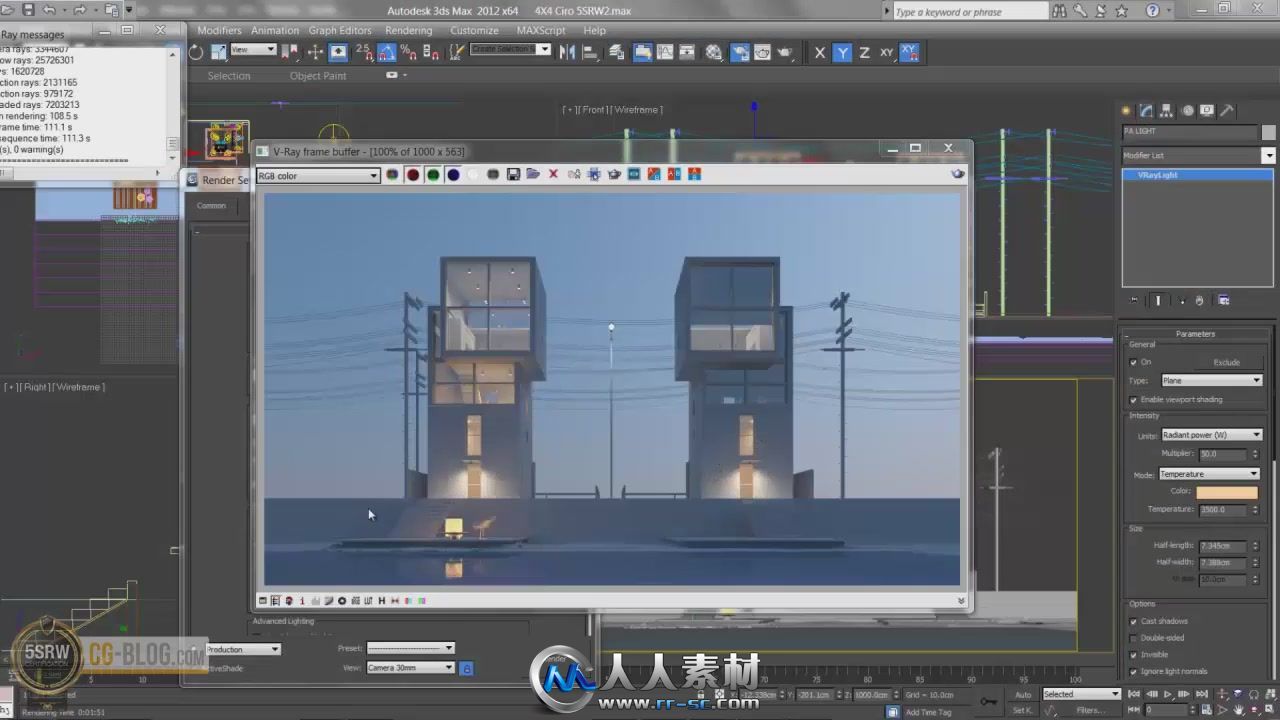Open the reference coordinate View dropdown
The width and height of the screenshot is (1280, 720).
tap(254, 49)
